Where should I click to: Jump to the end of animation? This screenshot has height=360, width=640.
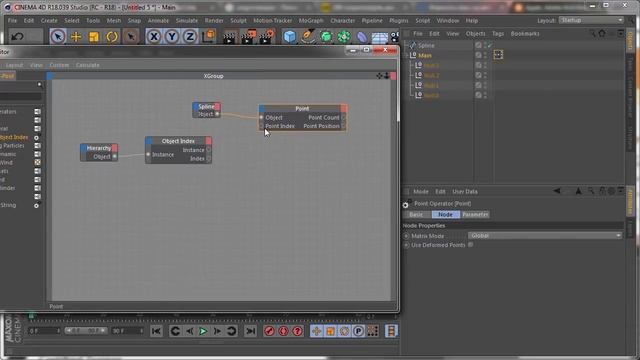(x=250, y=331)
